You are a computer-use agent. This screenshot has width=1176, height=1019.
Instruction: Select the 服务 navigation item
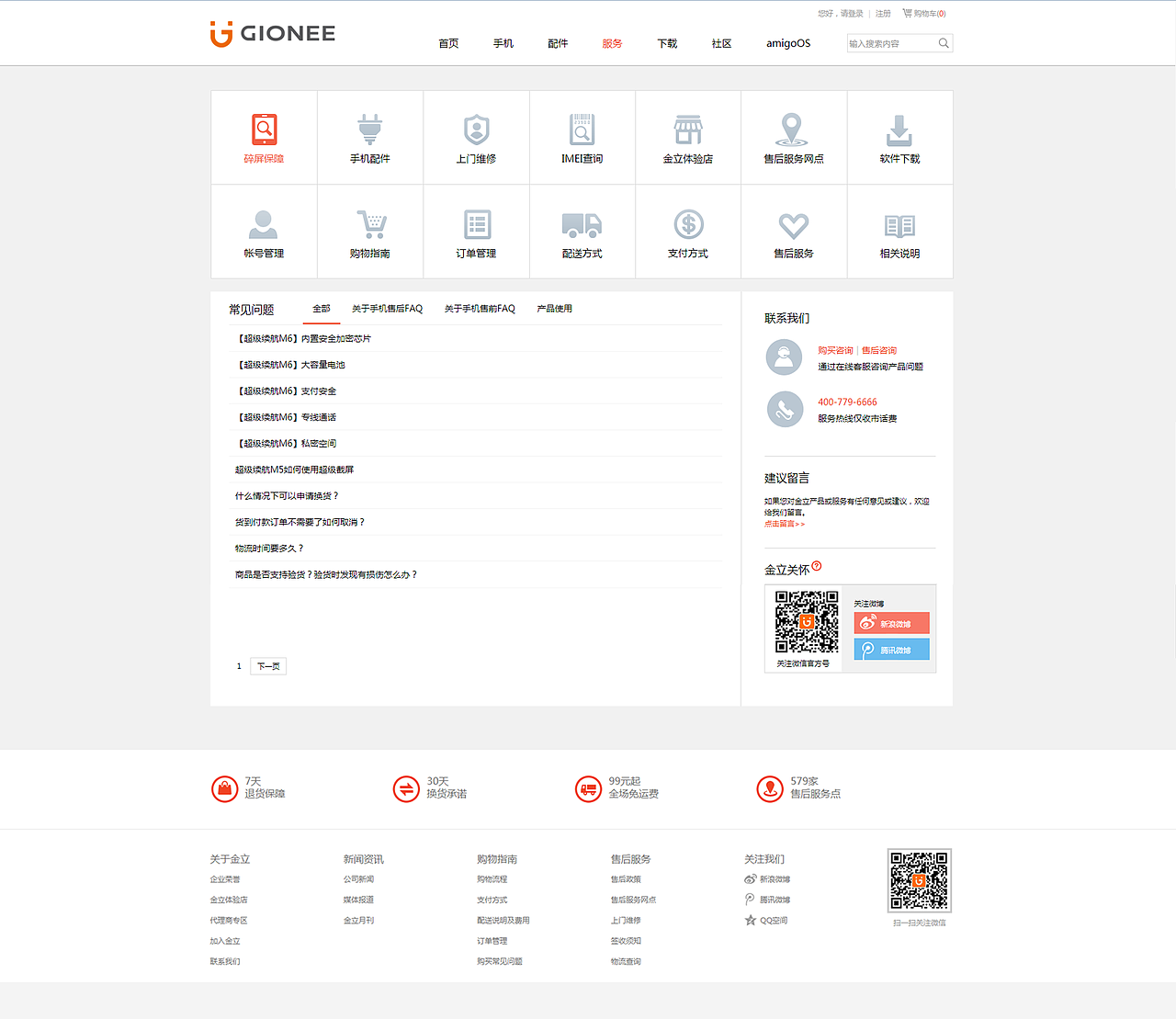(612, 43)
